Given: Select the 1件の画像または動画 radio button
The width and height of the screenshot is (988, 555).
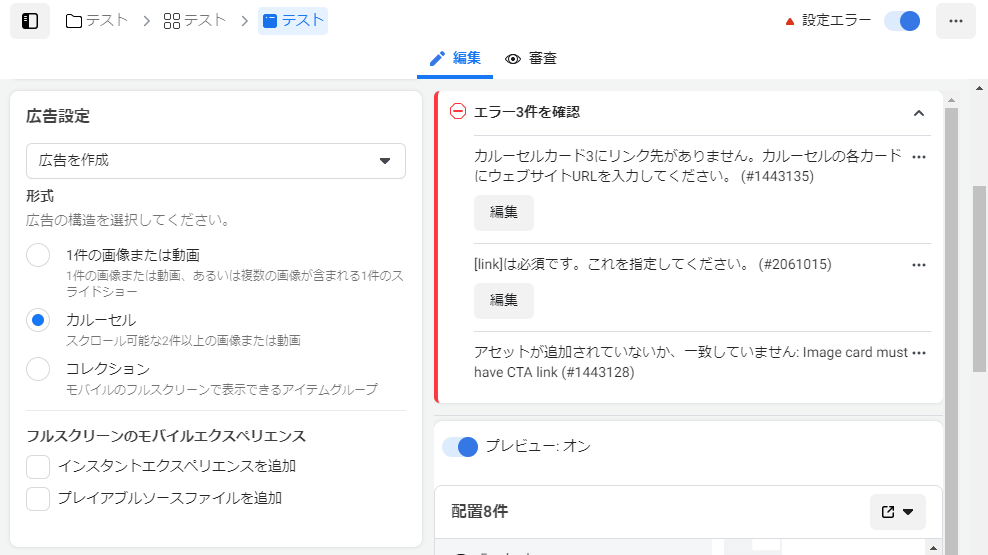Looking at the screenshot, I should click(38, 255).
